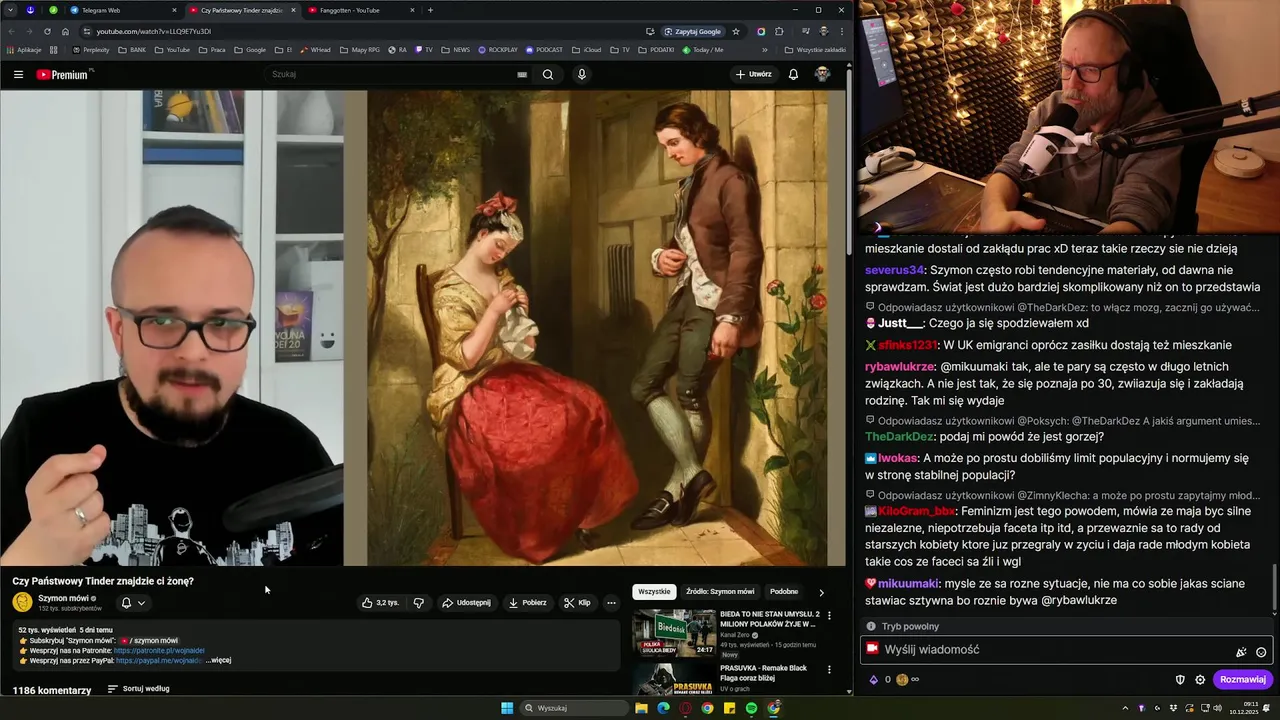Screen dimensions: 1280x720
Task: Show hidden system tray icons chevron
Action: click(1123, 708)
